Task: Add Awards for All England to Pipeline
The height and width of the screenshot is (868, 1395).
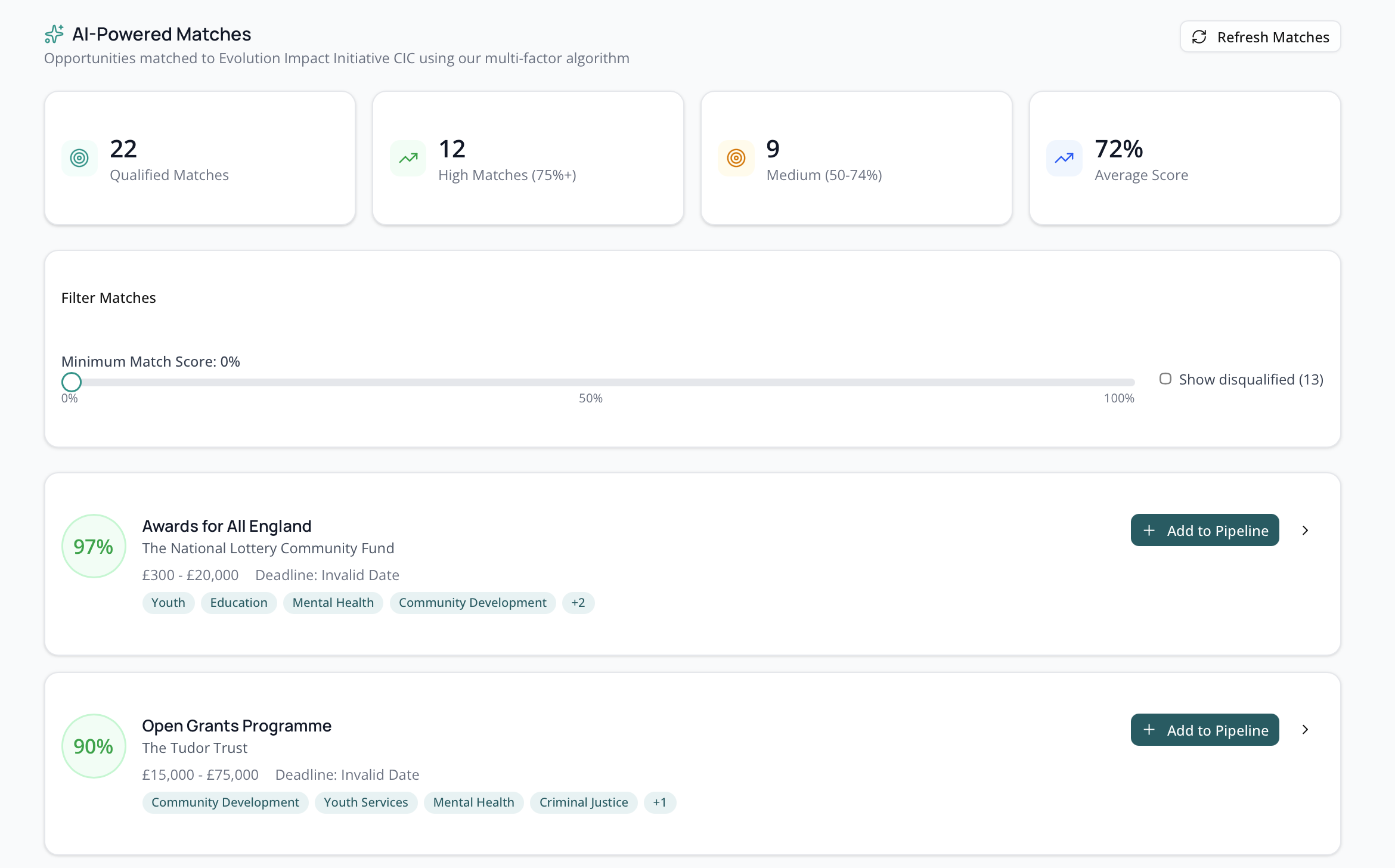Action: click(1204, 530)
